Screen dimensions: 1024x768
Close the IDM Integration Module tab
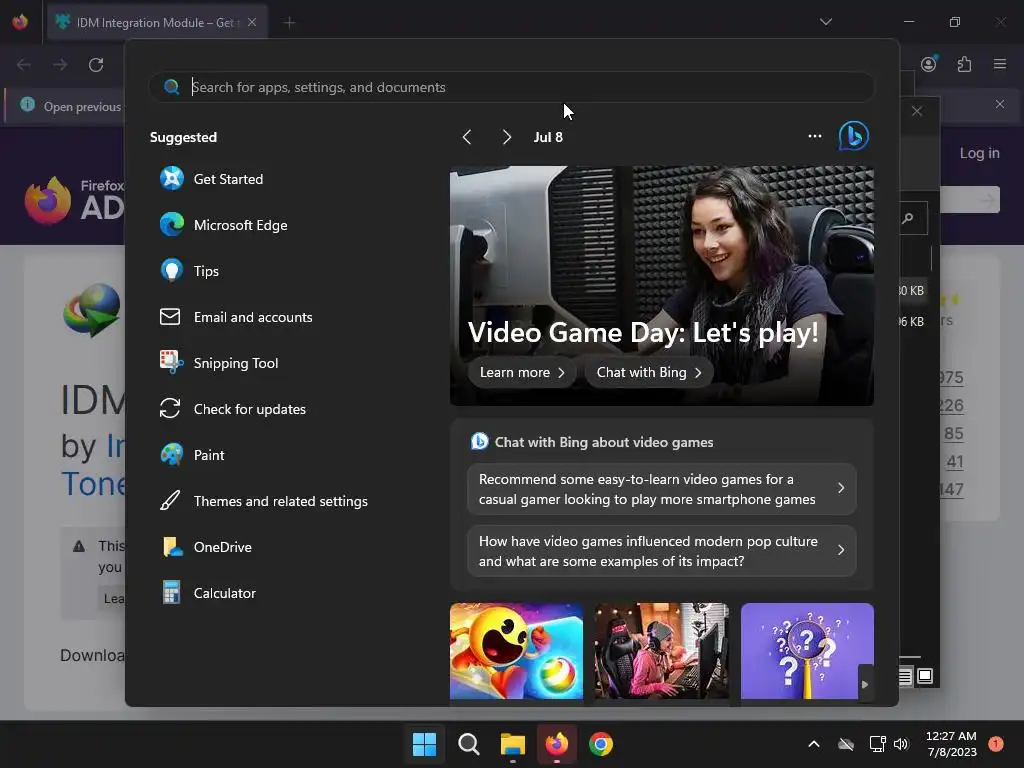pyautogui.click(x=252, y=22)
